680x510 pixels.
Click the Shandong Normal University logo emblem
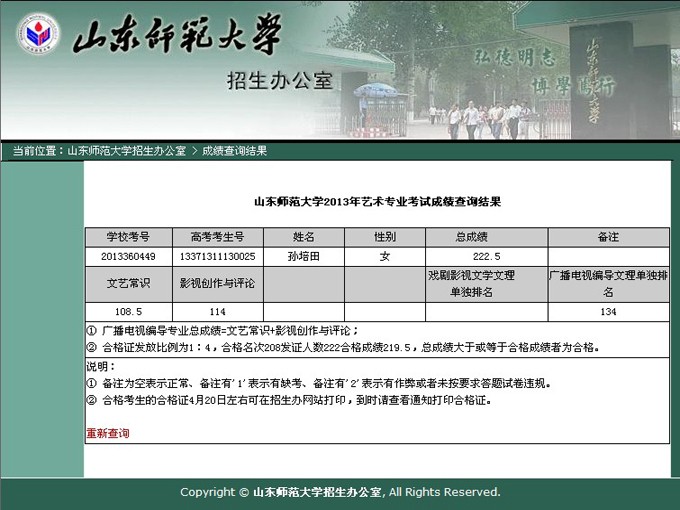point(38,34)
